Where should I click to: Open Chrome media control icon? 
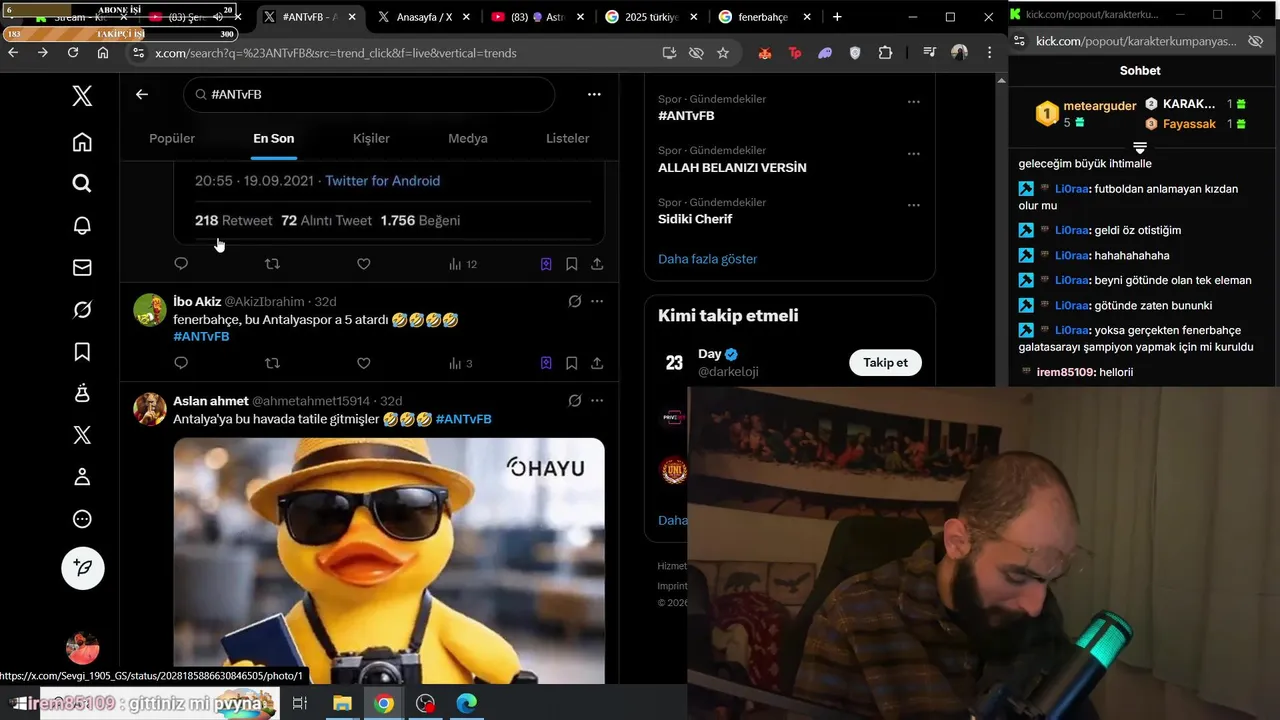click(x=929, y=53)
